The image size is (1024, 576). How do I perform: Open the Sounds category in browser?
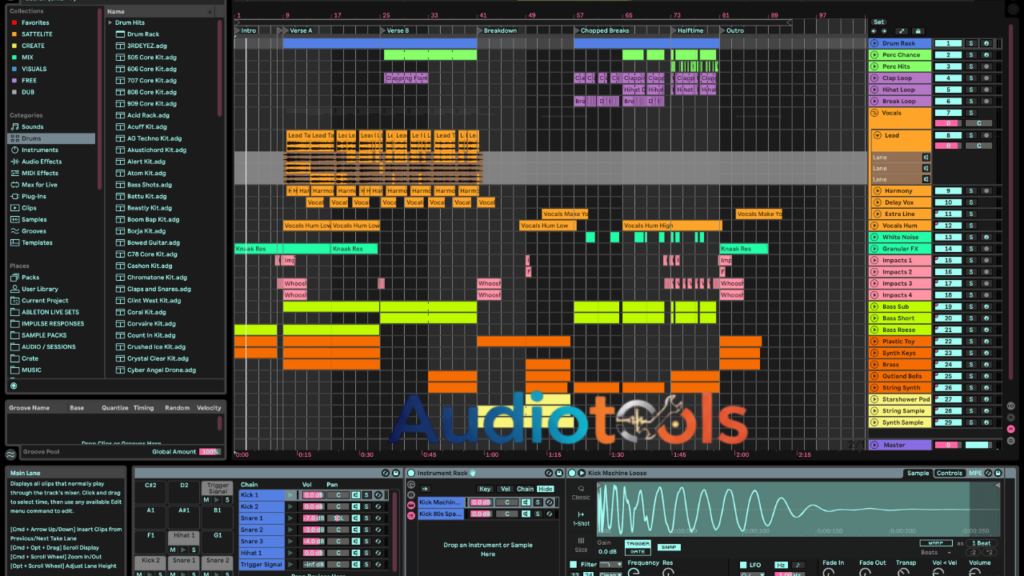(32, 127)
